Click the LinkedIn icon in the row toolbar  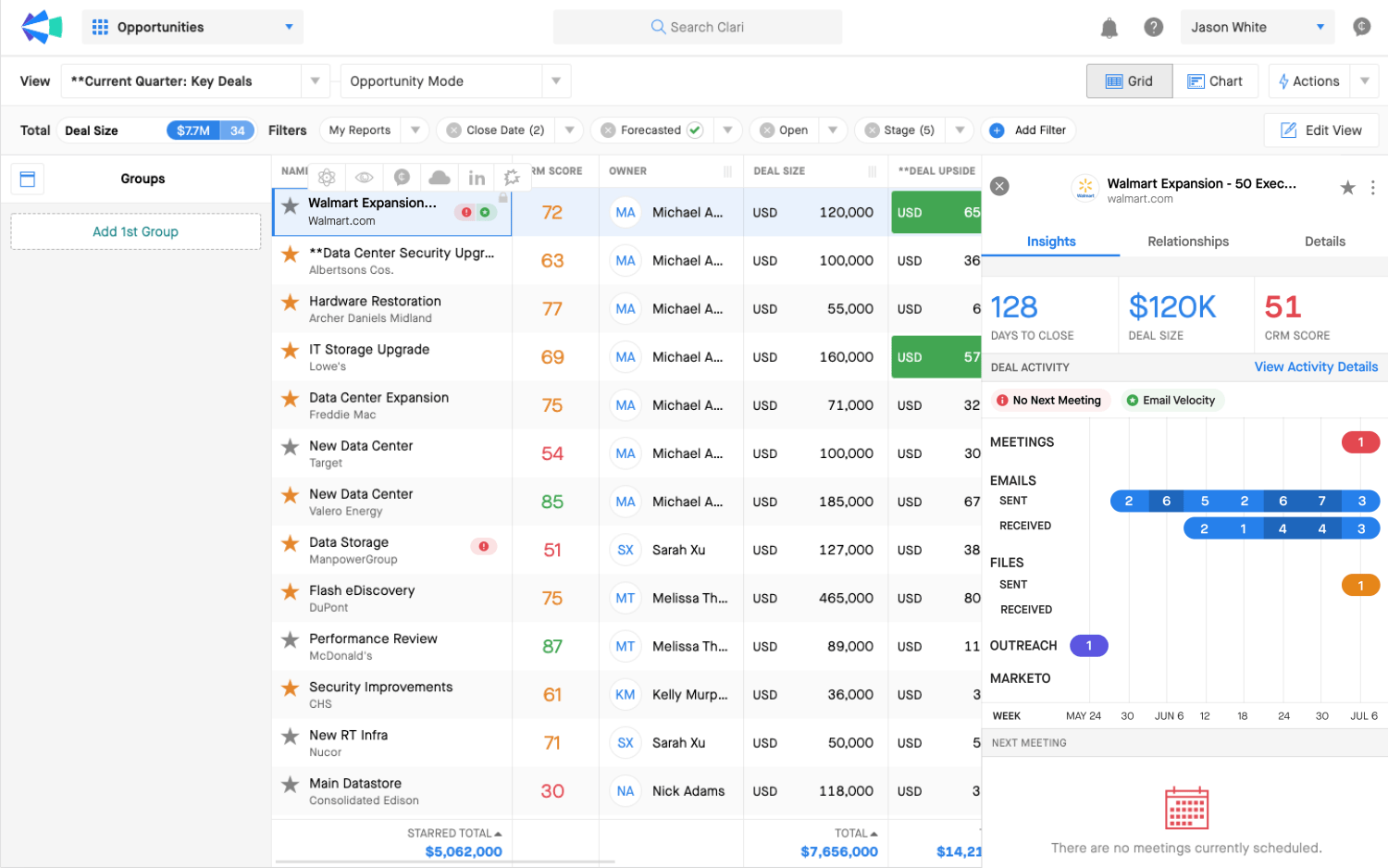(477, 178)
